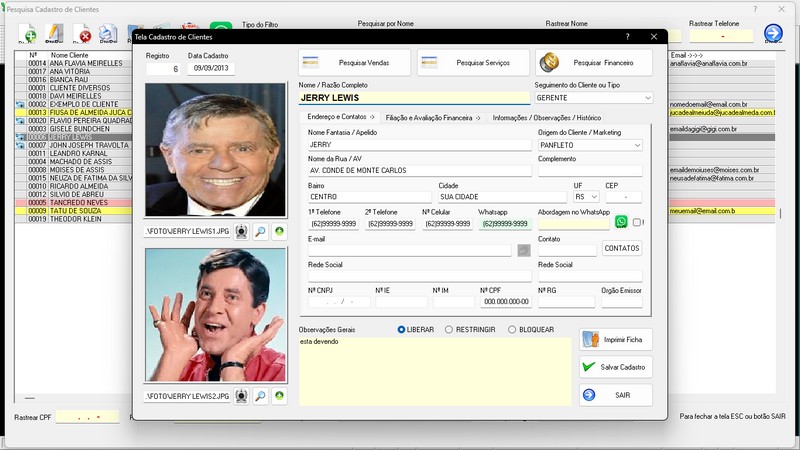Capture webcam photo for JERRY LEWIS2.JPG
The height and width of the screenshot is (450, 800).
[241, 396]
